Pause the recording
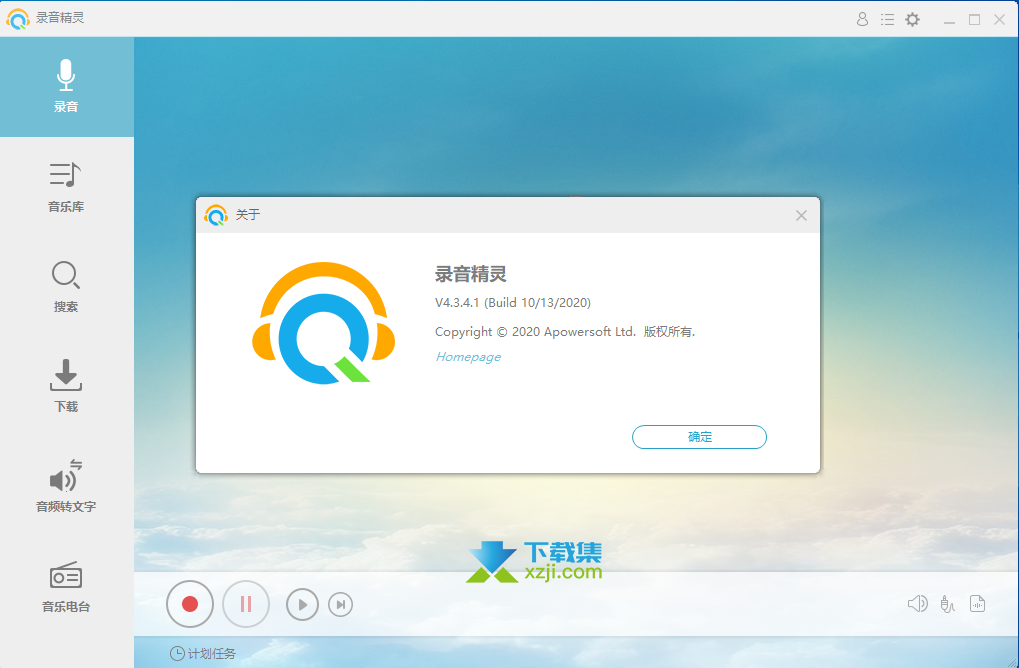Viewport: 1019px width, 668px height. click(x=246, y=604)
